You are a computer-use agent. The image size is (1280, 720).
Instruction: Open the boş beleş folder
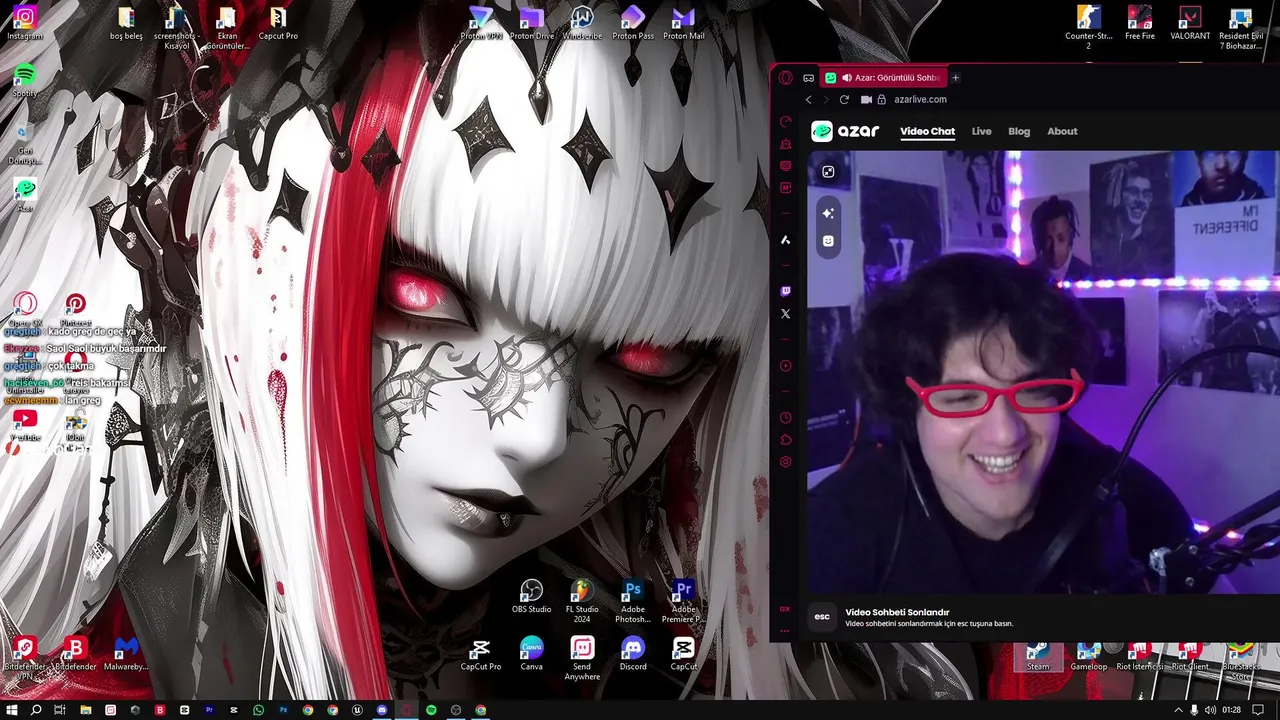(x=126, y=23)
